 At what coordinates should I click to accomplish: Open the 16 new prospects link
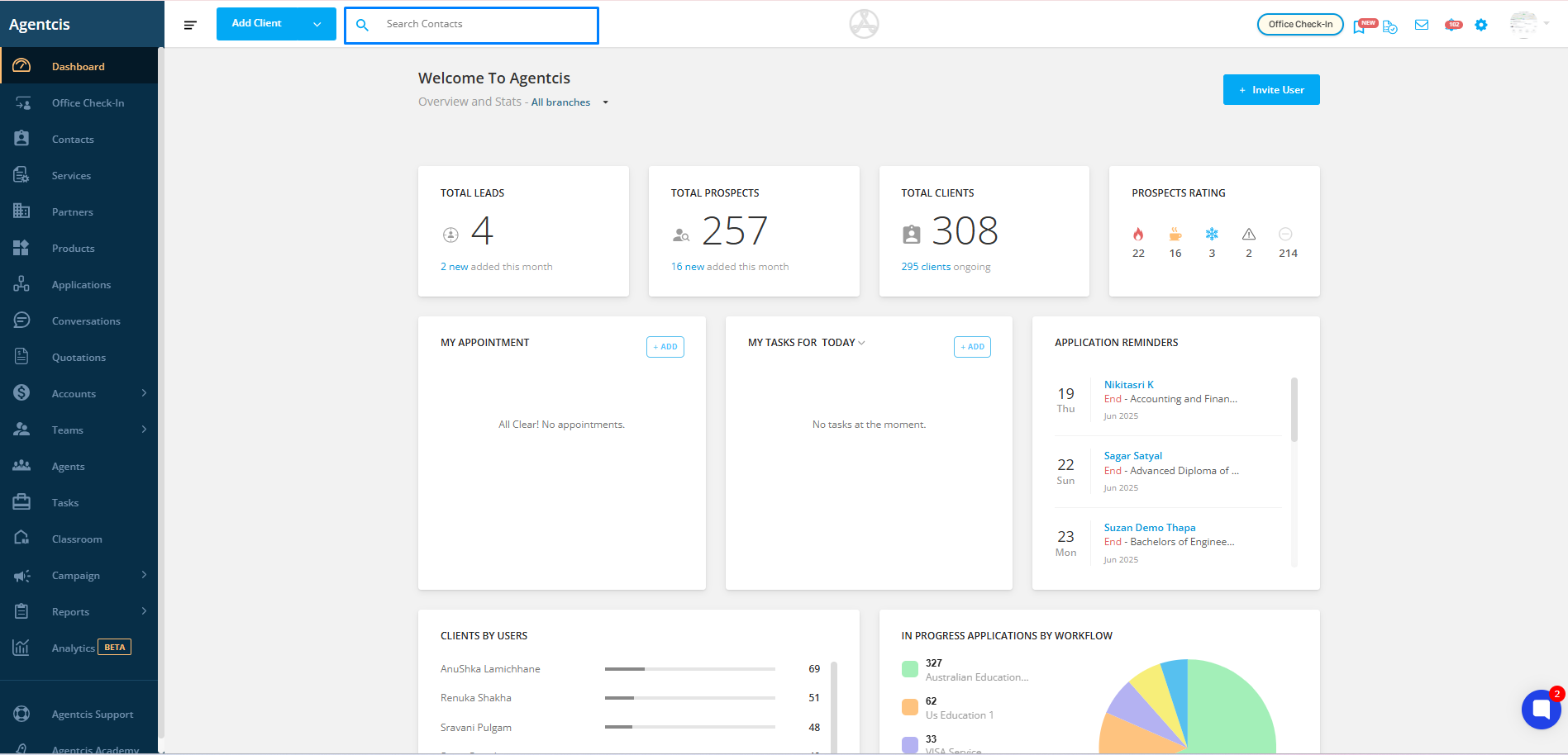(688, 267)
